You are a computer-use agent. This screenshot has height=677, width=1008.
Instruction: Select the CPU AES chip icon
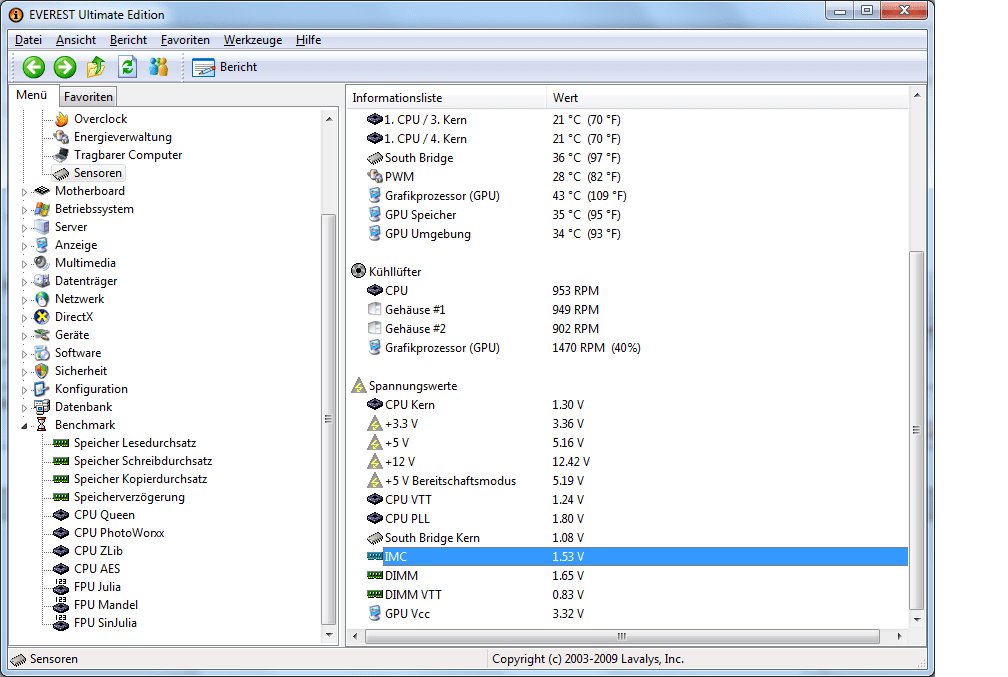click(x=61, y=569)
